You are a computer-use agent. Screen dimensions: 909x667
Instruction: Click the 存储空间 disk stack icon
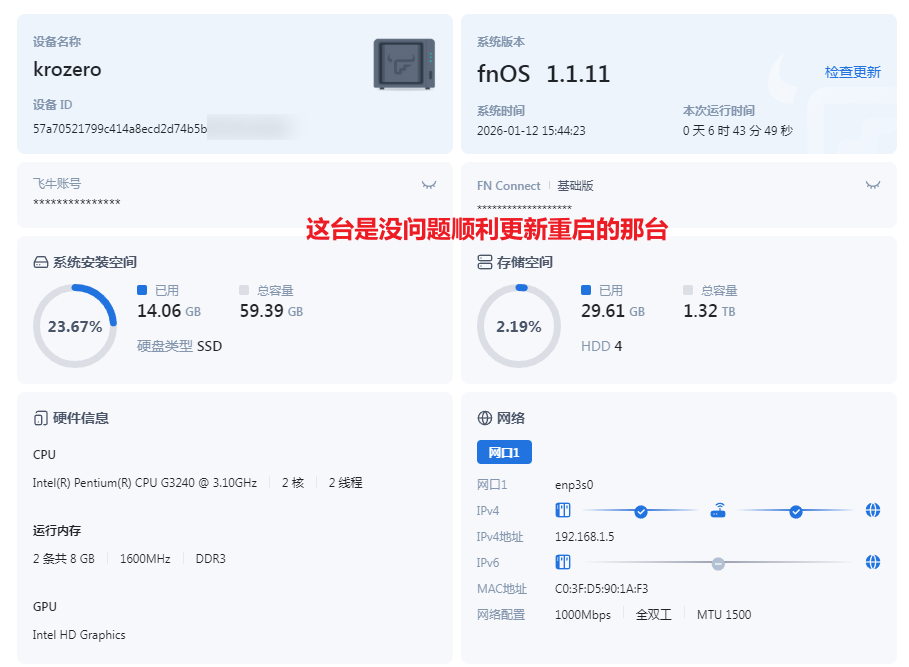coord(485,262)
